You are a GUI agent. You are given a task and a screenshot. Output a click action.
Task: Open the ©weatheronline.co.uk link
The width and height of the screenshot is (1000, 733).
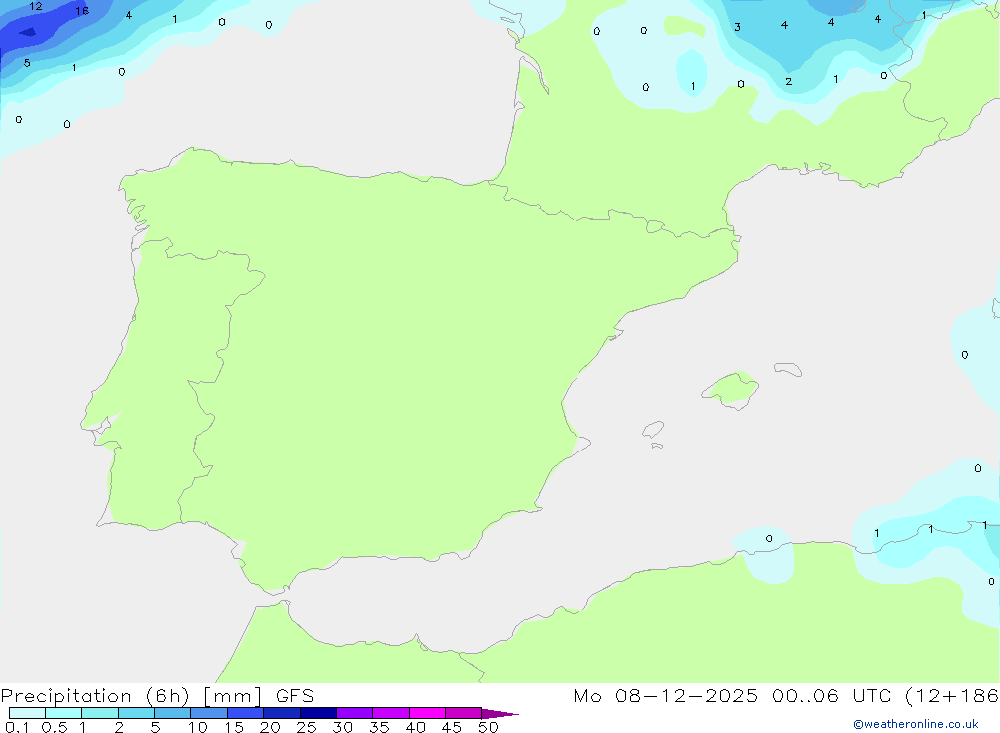916,724
